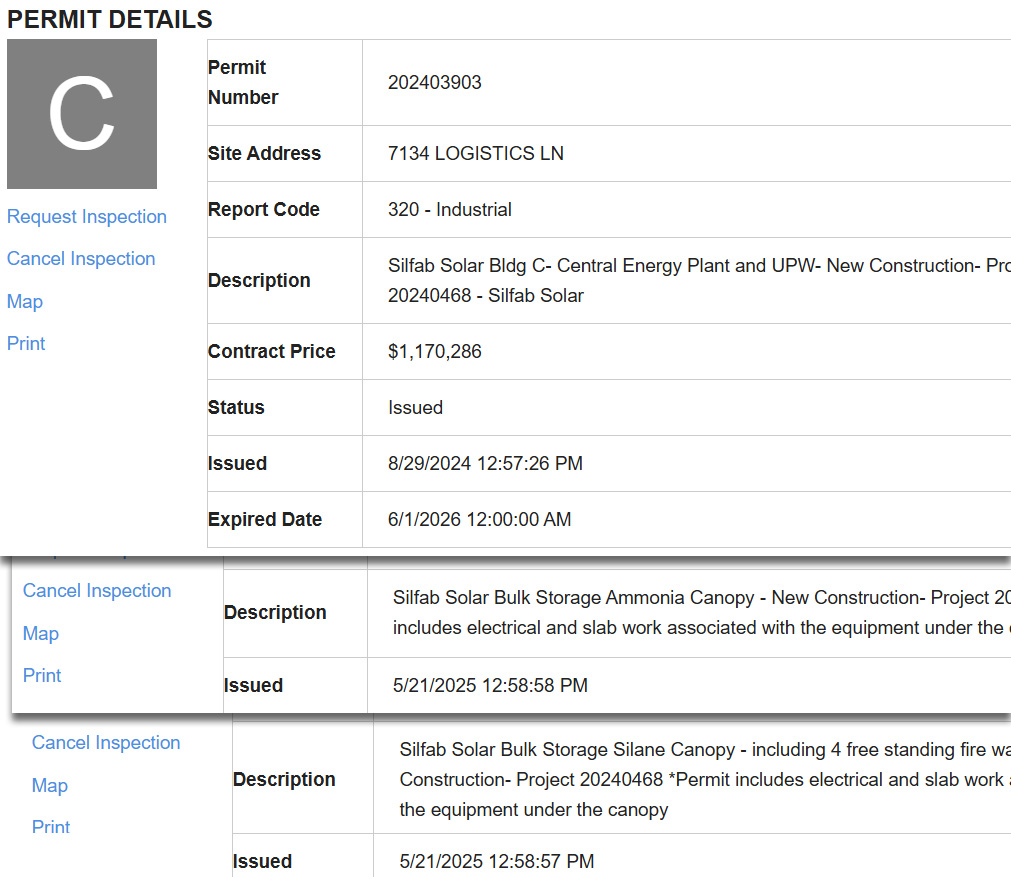Open the Request Inspection link
The height and width of the screenshot is (877, 1011).
tap(87, 217)
